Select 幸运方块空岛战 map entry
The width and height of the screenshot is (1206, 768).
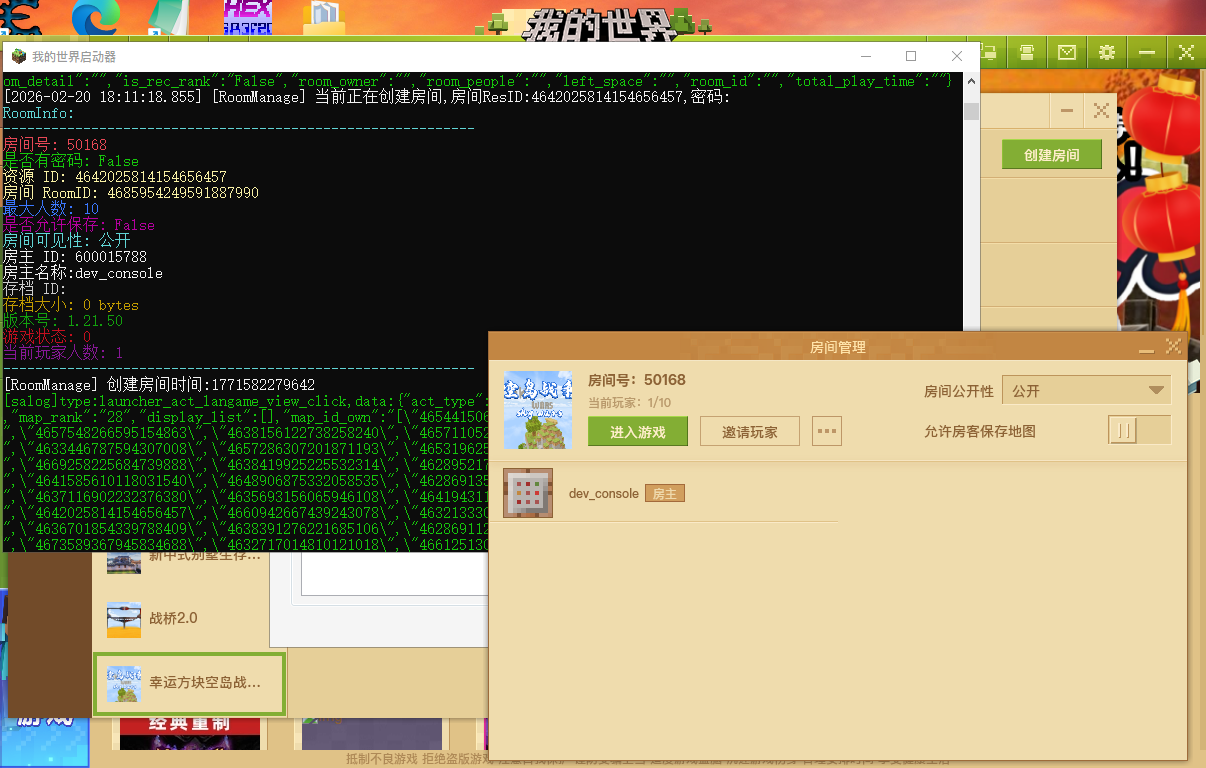click(190, 683)
